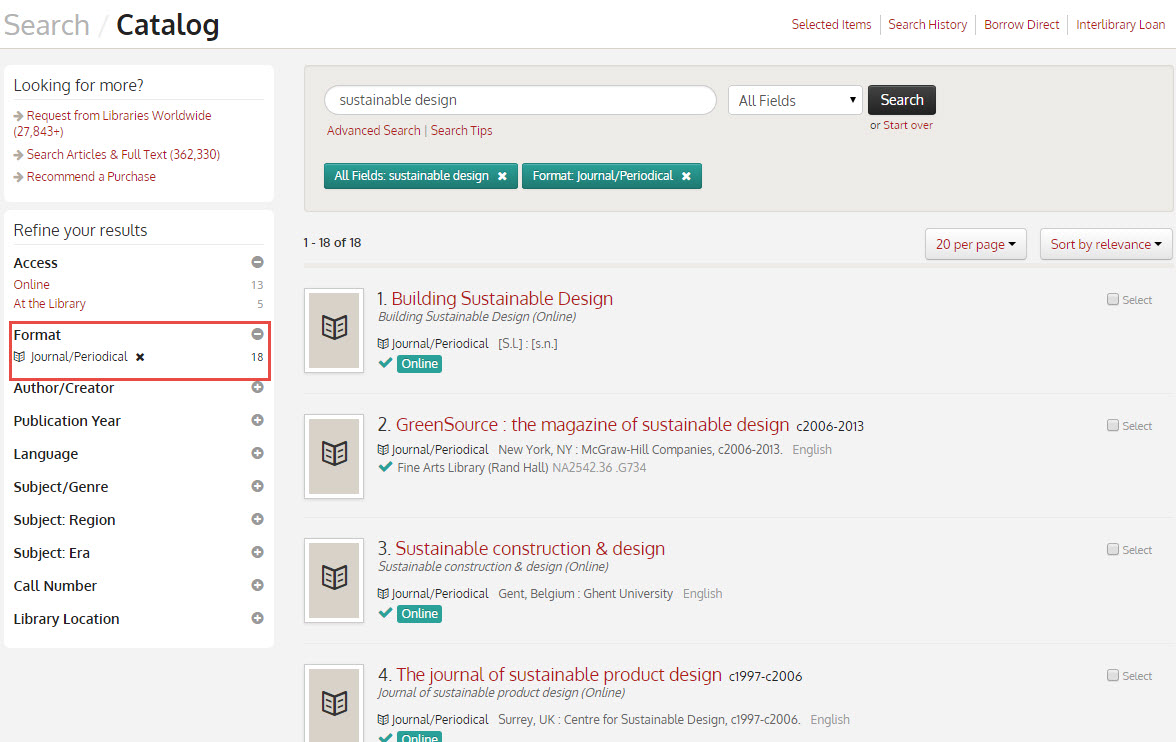Click Search Articles & Full Text link

[x=123, y=155]
